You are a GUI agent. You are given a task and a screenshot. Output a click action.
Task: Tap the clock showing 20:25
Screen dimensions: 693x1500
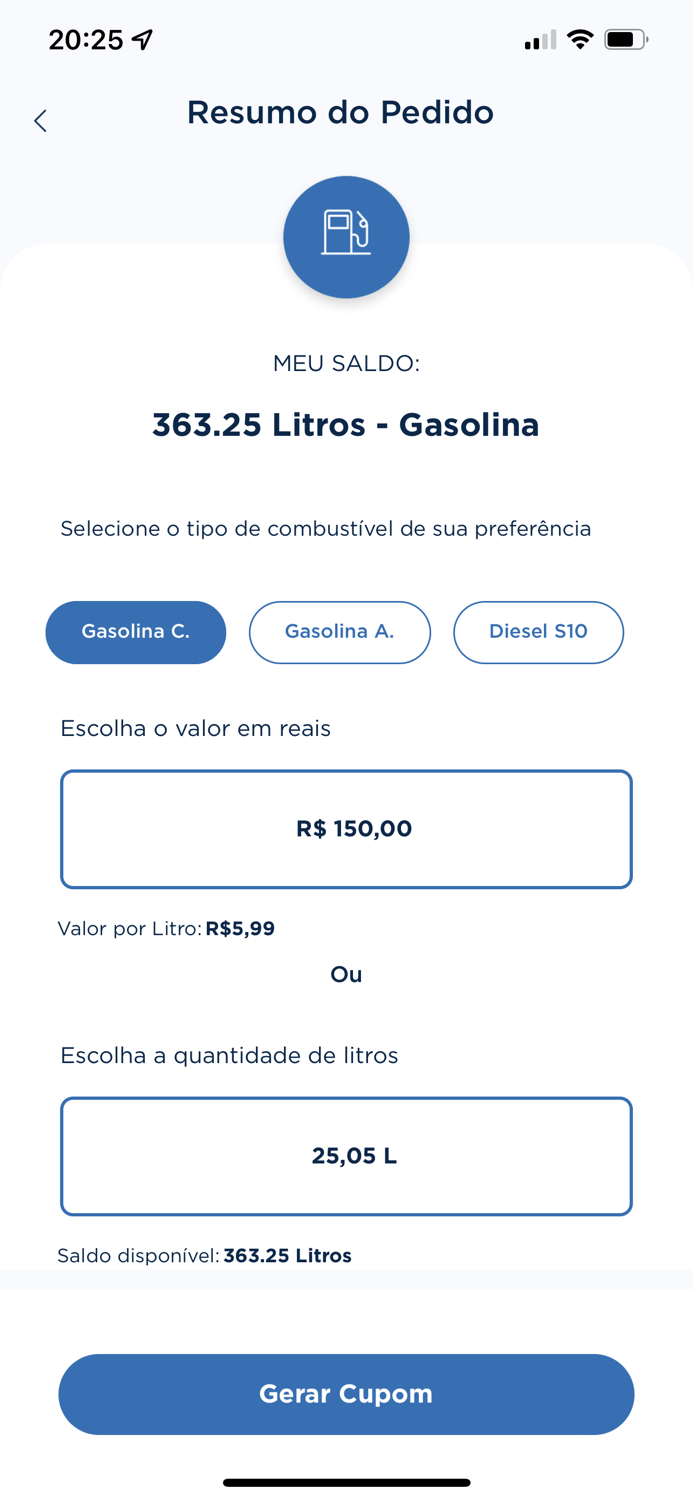pos(88,38)
